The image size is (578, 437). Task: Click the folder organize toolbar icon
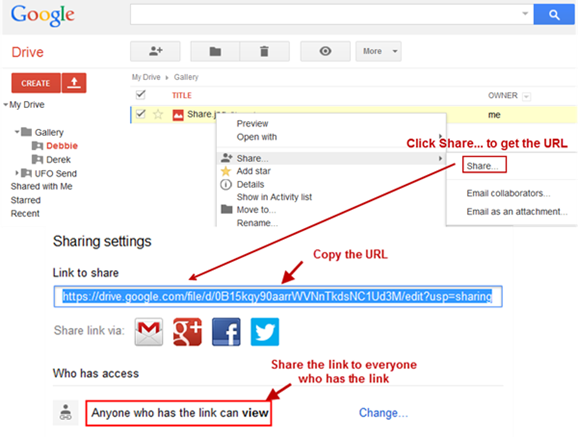[x=215, y=51]
